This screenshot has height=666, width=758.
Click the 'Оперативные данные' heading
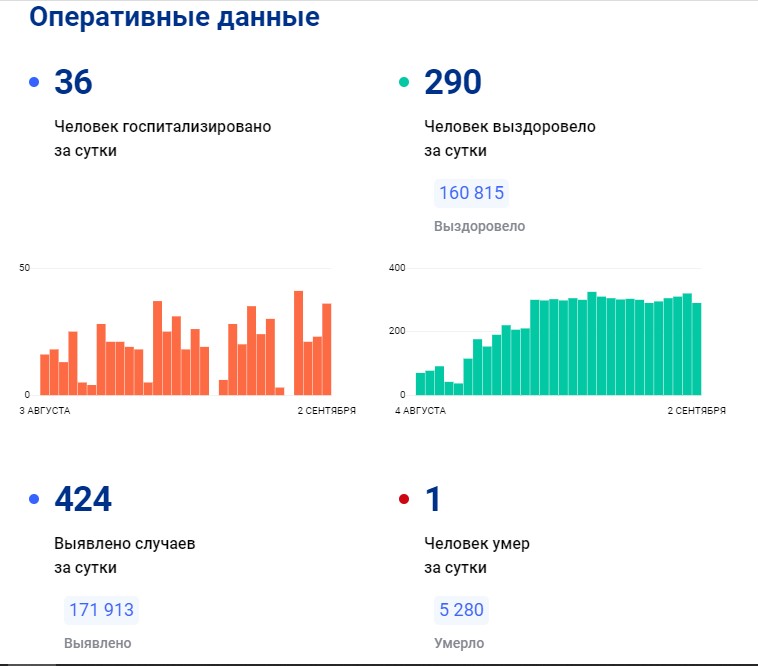tap(175, 17)
